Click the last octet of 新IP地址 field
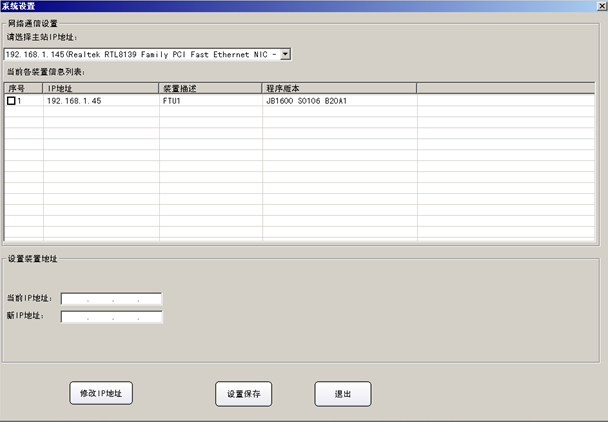Viewport: 608px width, 422px height. (x=149, y=317)
